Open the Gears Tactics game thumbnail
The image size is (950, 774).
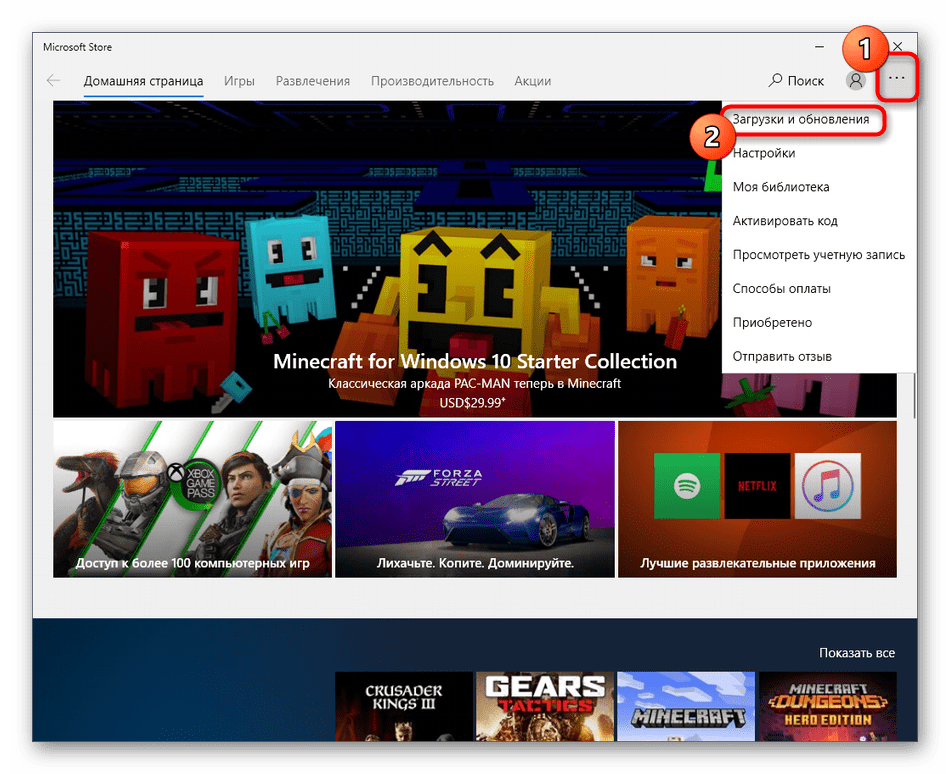pyautogui.click(x=545, y=705)
